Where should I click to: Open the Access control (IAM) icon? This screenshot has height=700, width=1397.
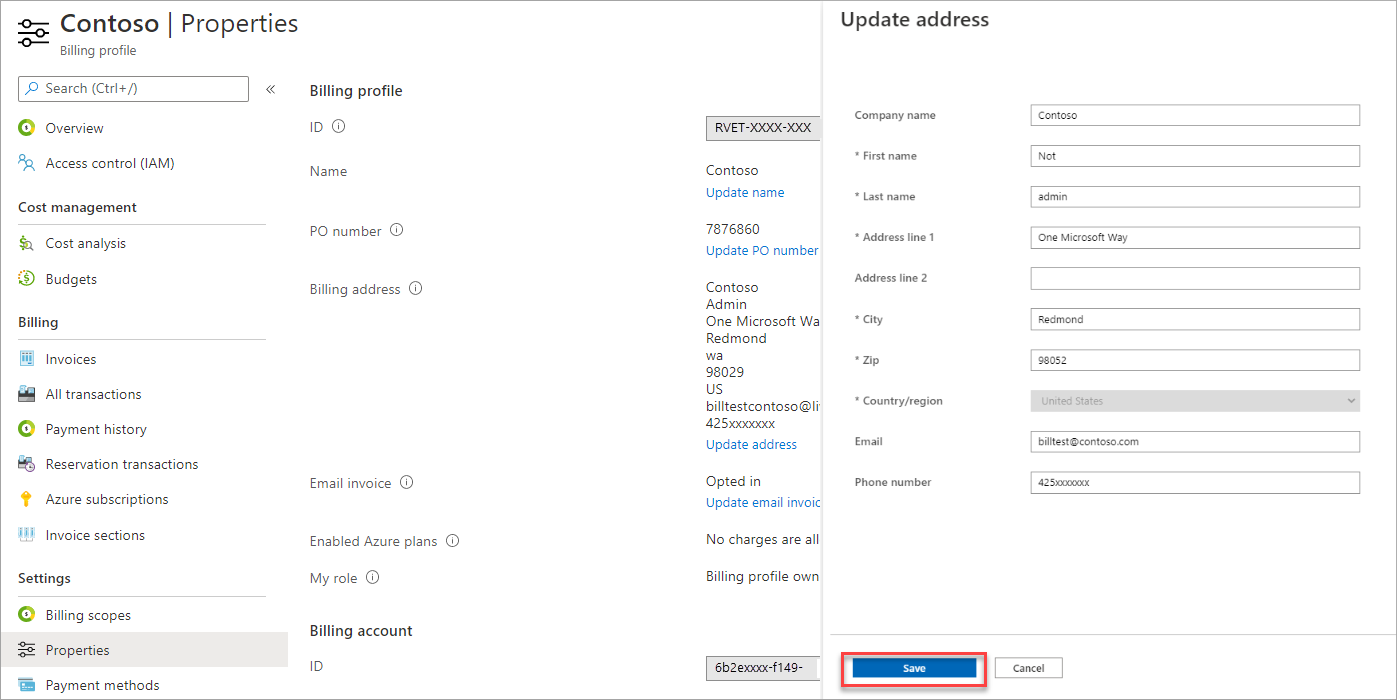[27, 163]
